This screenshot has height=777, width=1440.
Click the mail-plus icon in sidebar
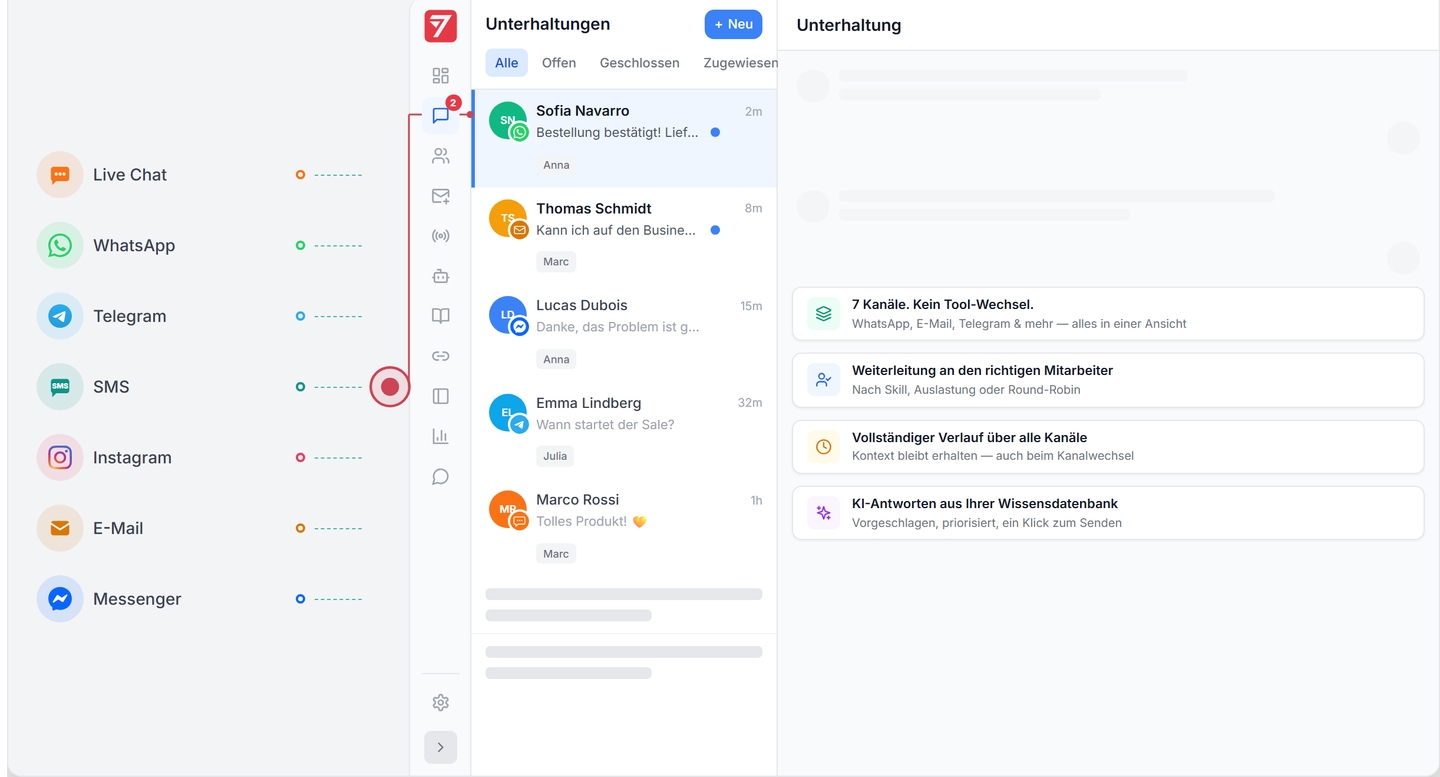click(x=440, y=196)
